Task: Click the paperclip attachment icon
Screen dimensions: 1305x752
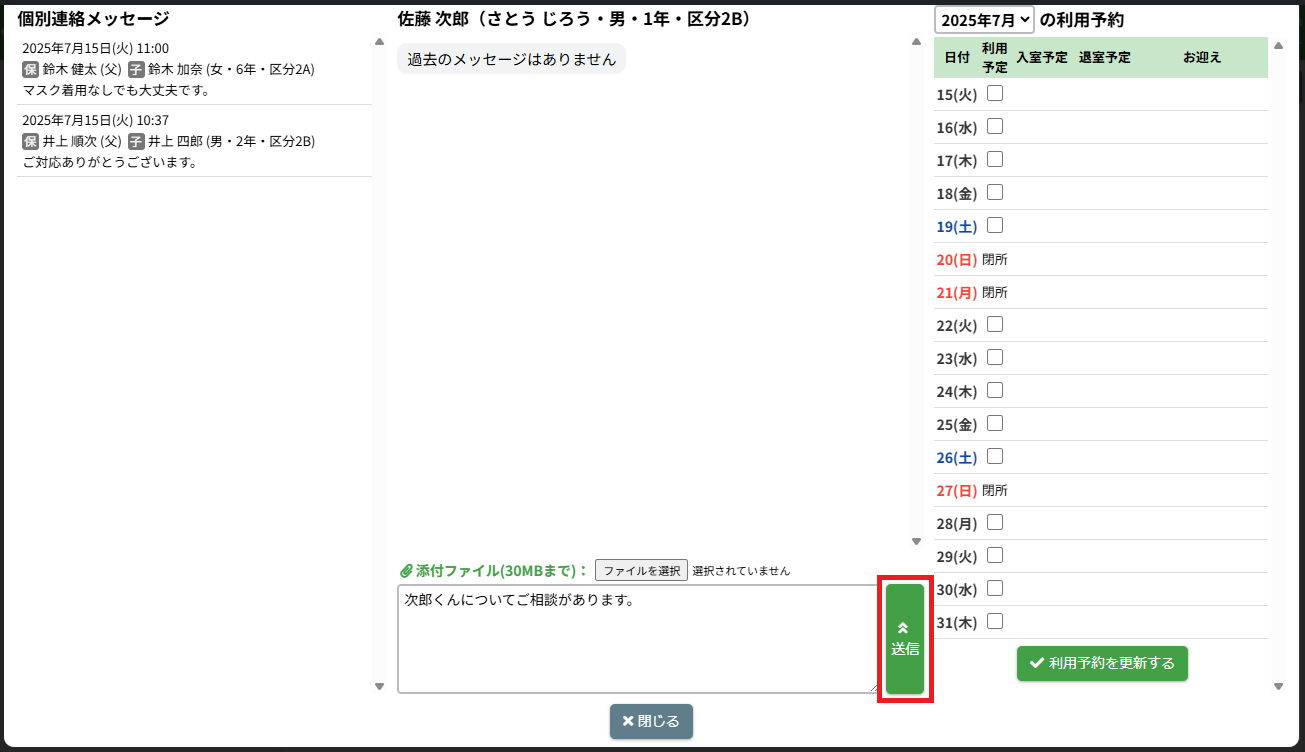Action: pos(406,571)
